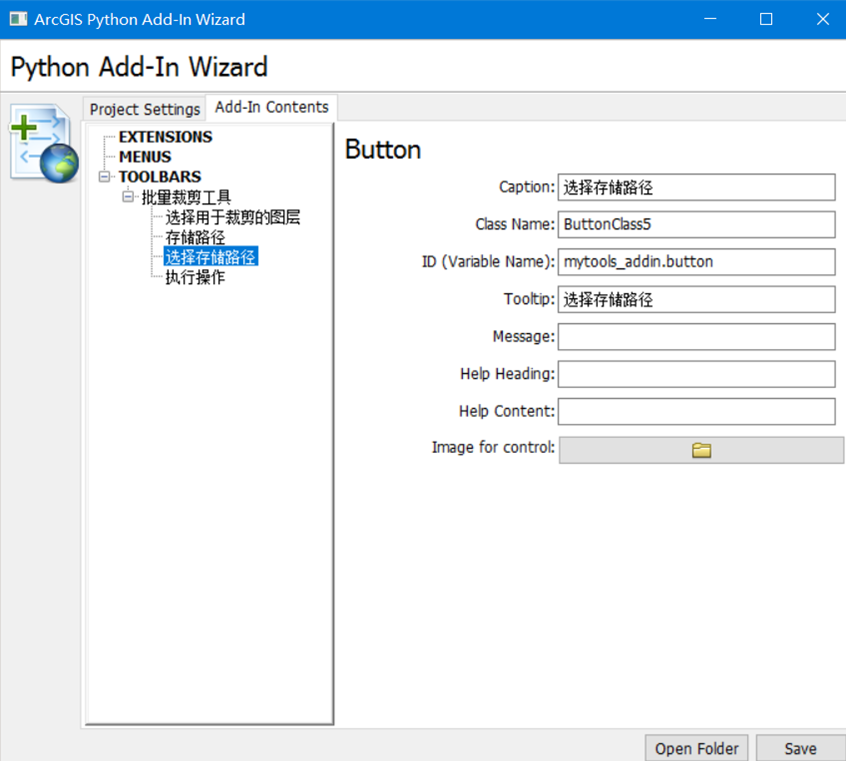This screenshot has height=761, width=846.
Task: Select the 执行操作 tree item
Action: click(195, 277)
